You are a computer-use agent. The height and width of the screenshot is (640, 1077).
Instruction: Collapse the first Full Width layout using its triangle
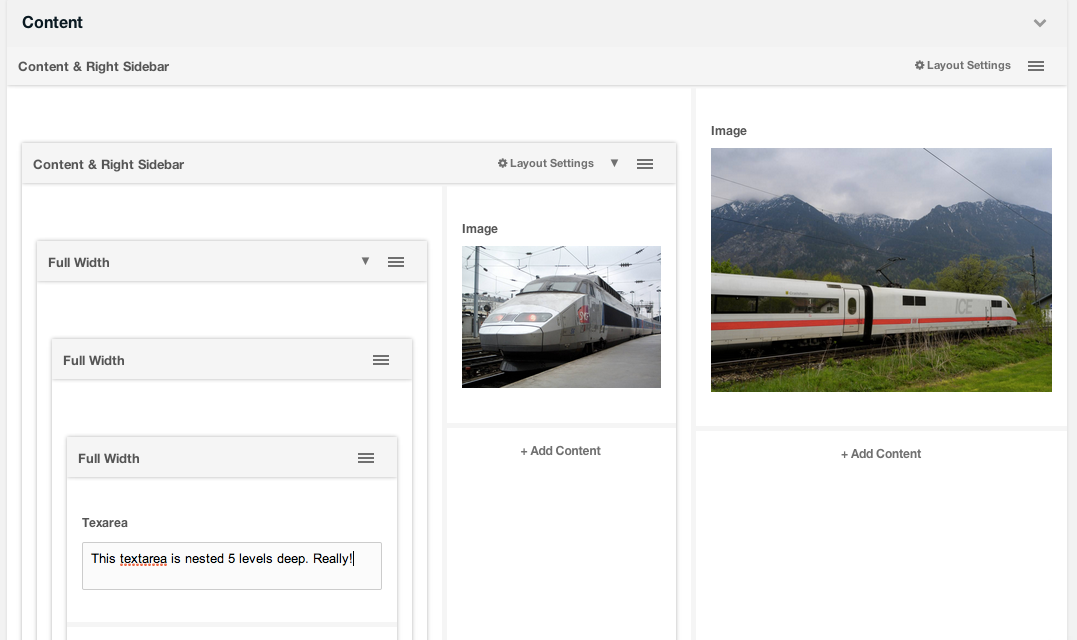coord(365,262)
